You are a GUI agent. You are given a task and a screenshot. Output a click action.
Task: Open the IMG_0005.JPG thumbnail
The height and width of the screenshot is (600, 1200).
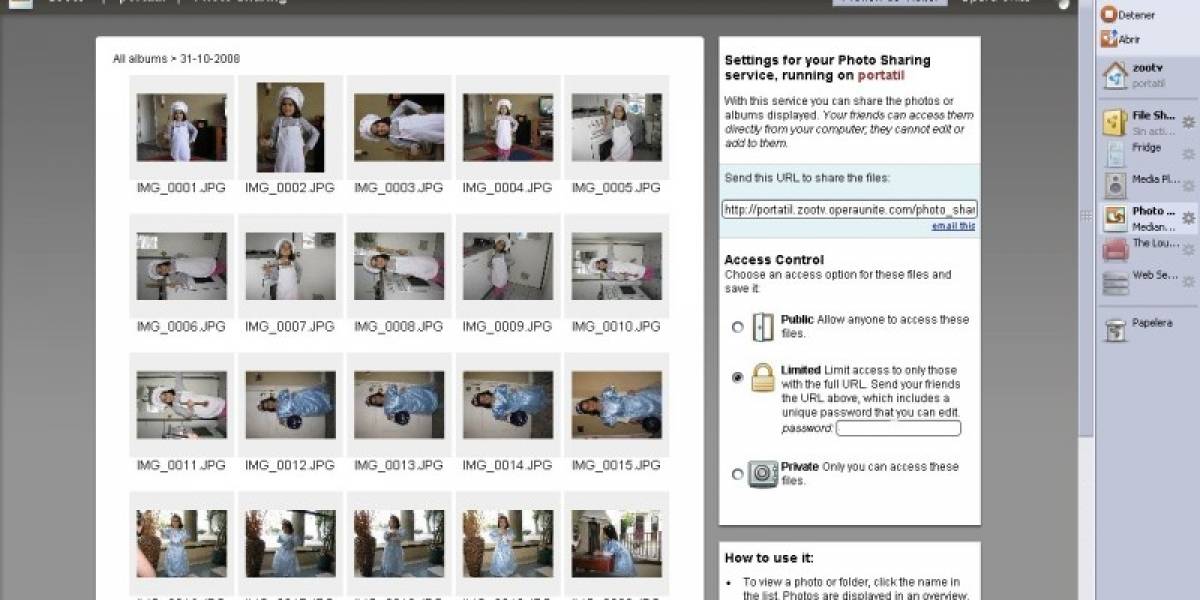(617, 128)
